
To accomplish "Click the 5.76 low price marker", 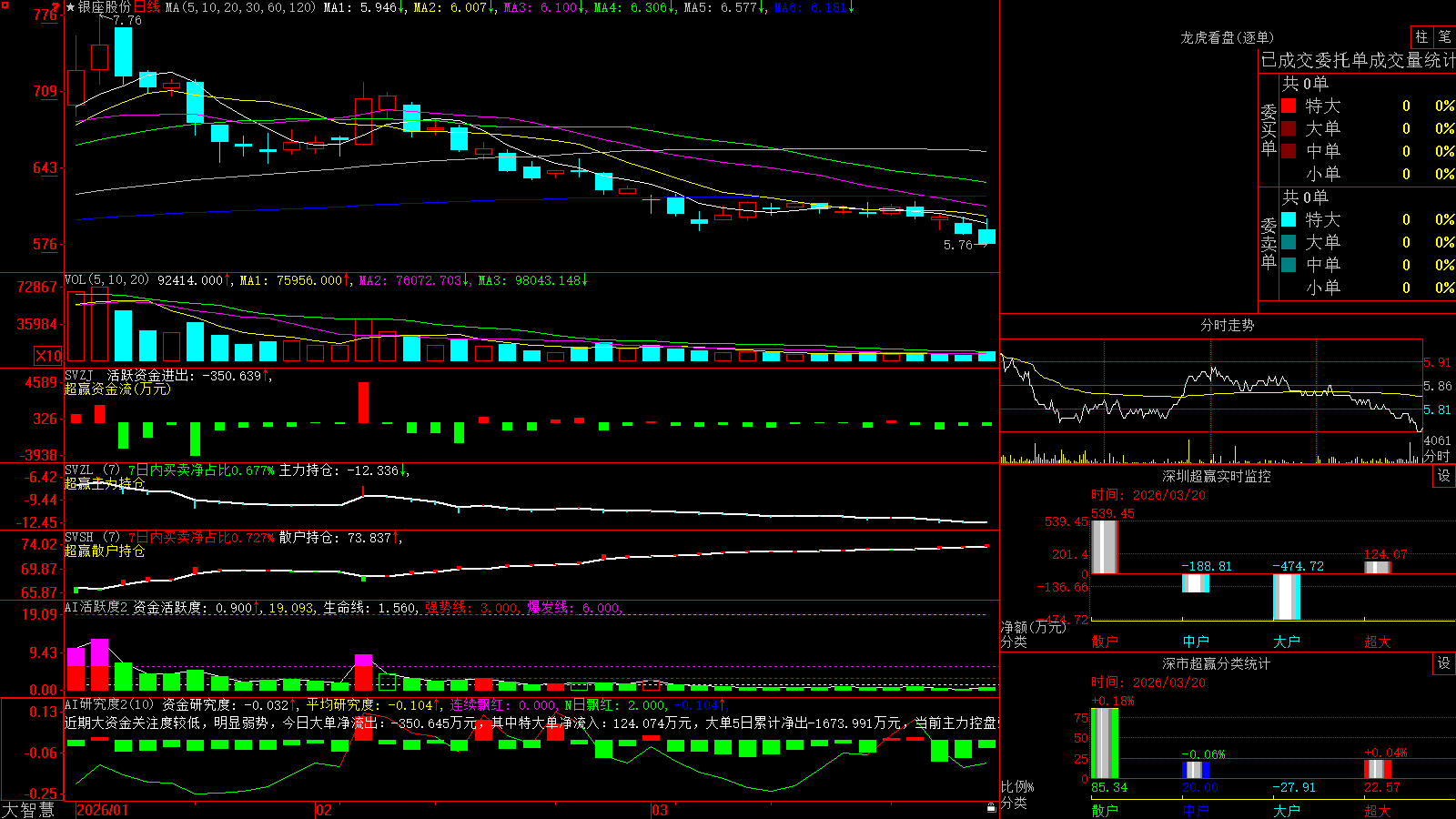I will click(958, 245).
